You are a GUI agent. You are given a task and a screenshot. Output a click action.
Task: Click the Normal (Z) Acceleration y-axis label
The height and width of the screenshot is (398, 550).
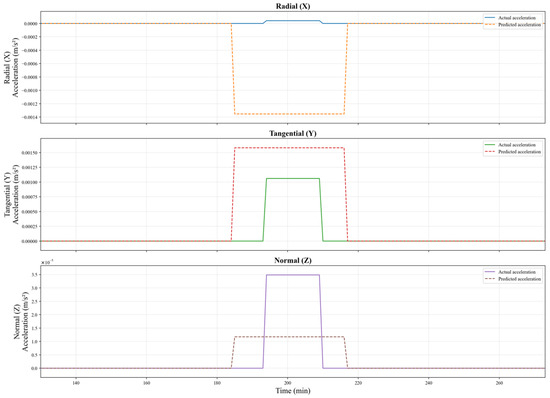tap(20, 321)
